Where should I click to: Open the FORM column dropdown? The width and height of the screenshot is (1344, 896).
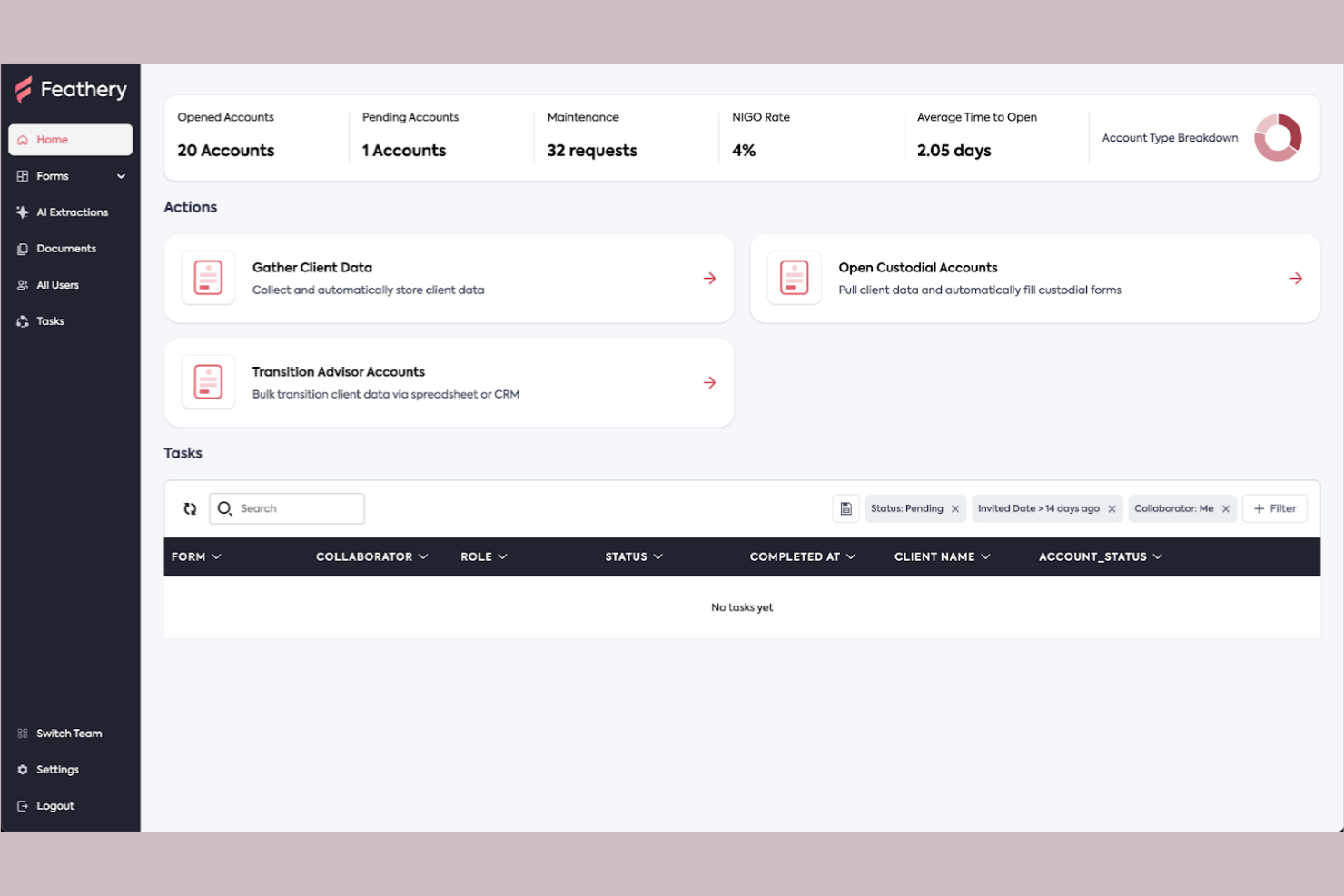216,556
